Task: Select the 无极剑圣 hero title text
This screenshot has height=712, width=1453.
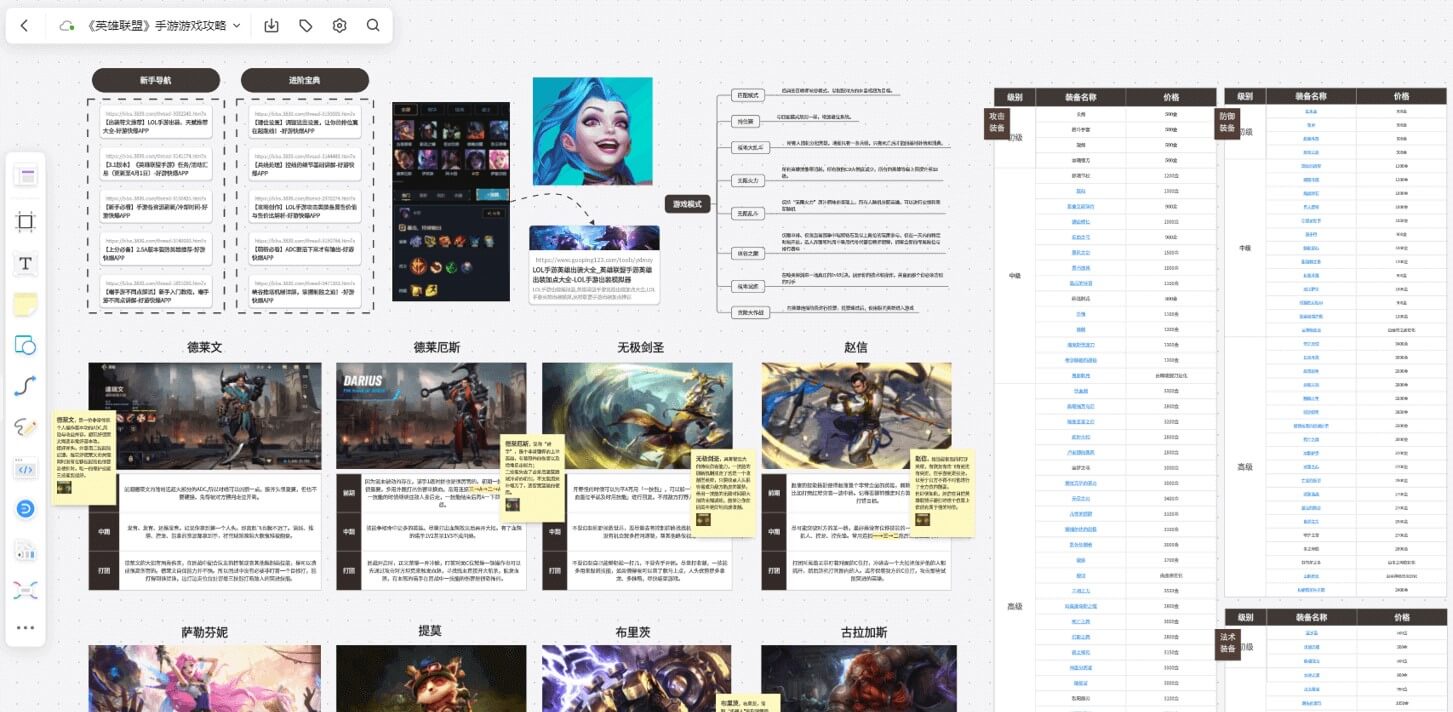Action: 640,348
